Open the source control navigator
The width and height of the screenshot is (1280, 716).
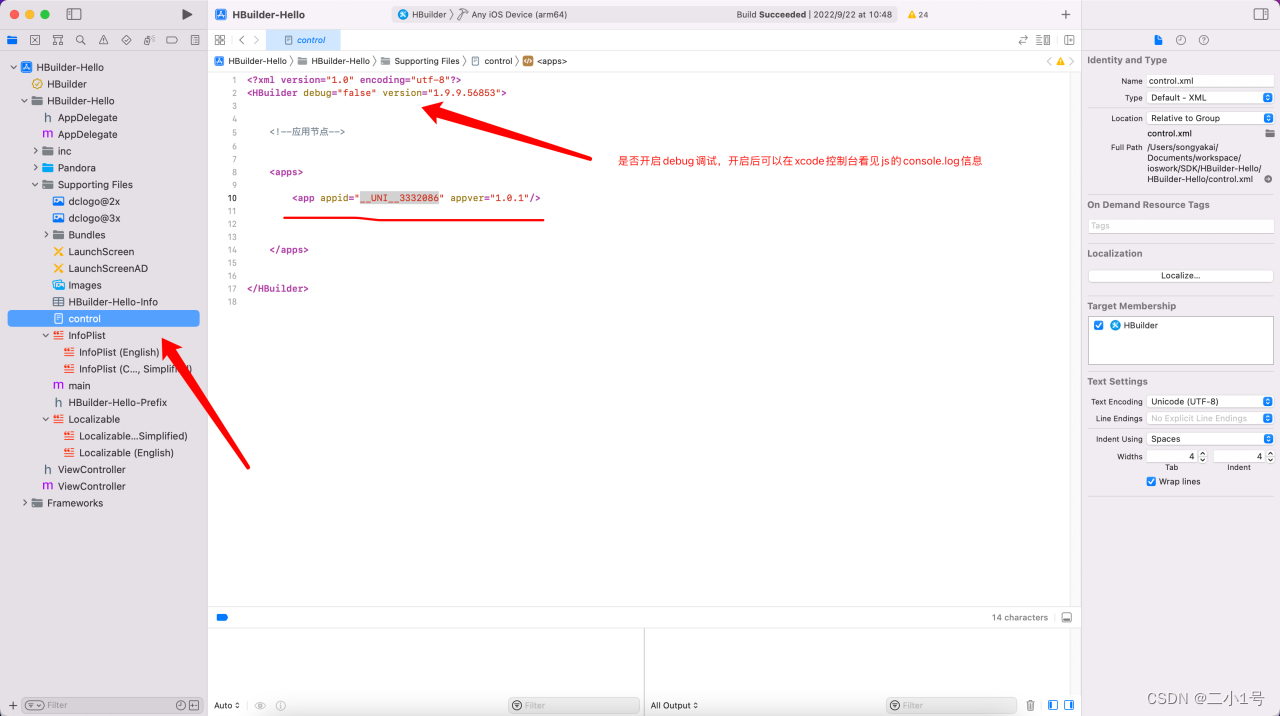(35, 40)
